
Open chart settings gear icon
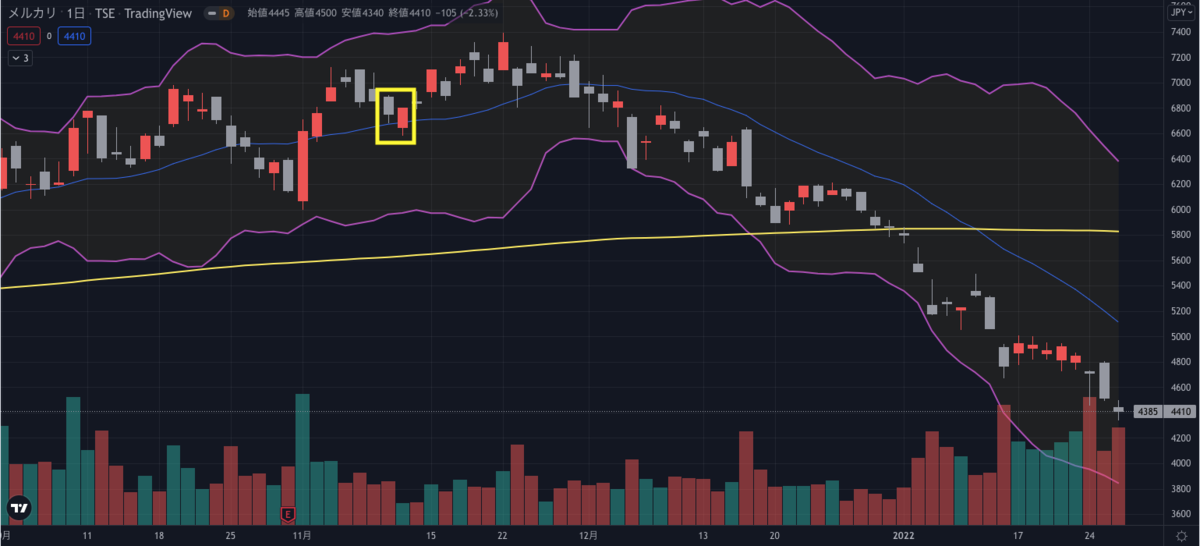tap(1182, 536)
